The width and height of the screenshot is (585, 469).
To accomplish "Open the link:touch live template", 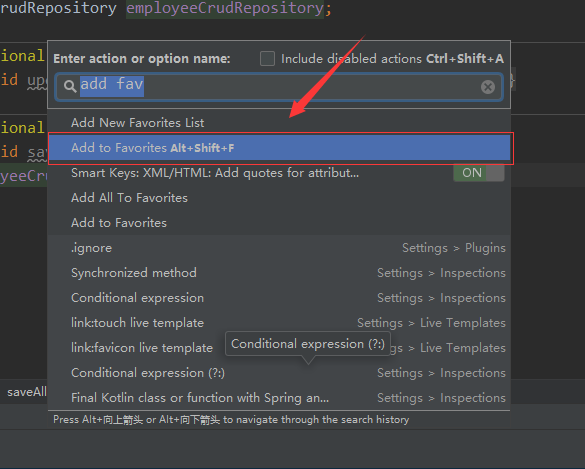I will tap(279, 323).
